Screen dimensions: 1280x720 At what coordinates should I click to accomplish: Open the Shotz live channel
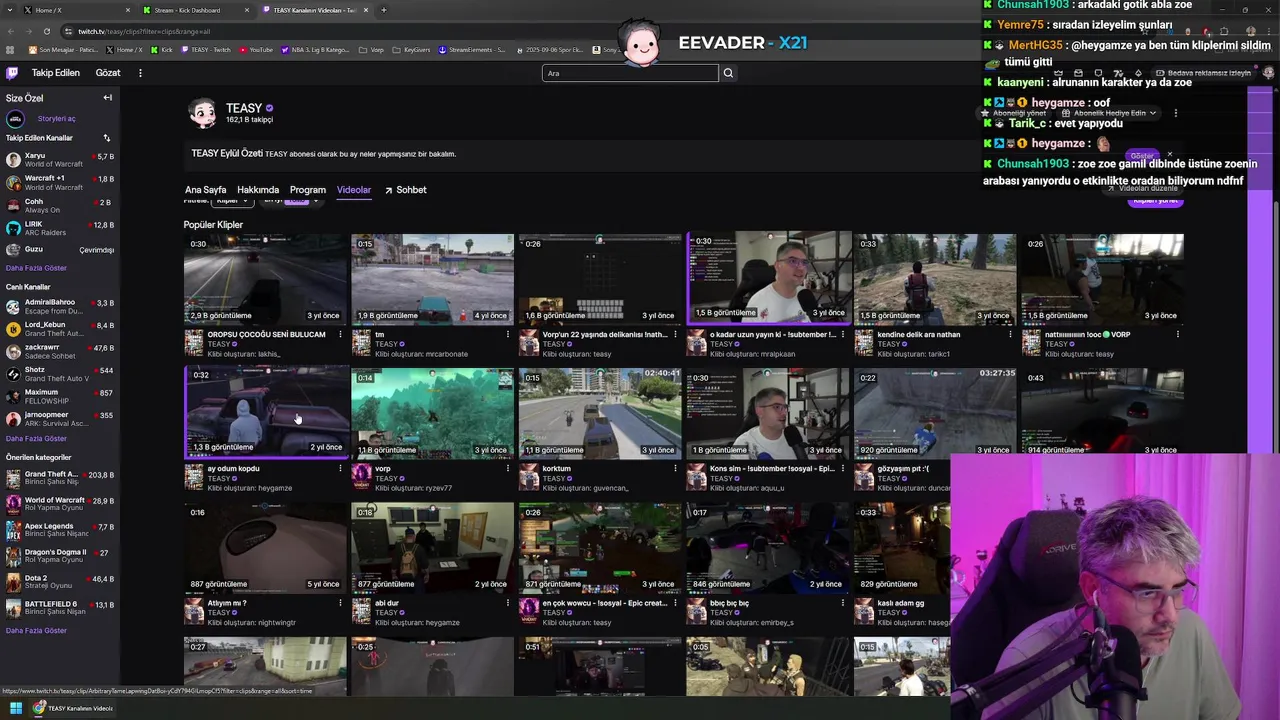tap(60, 374)
